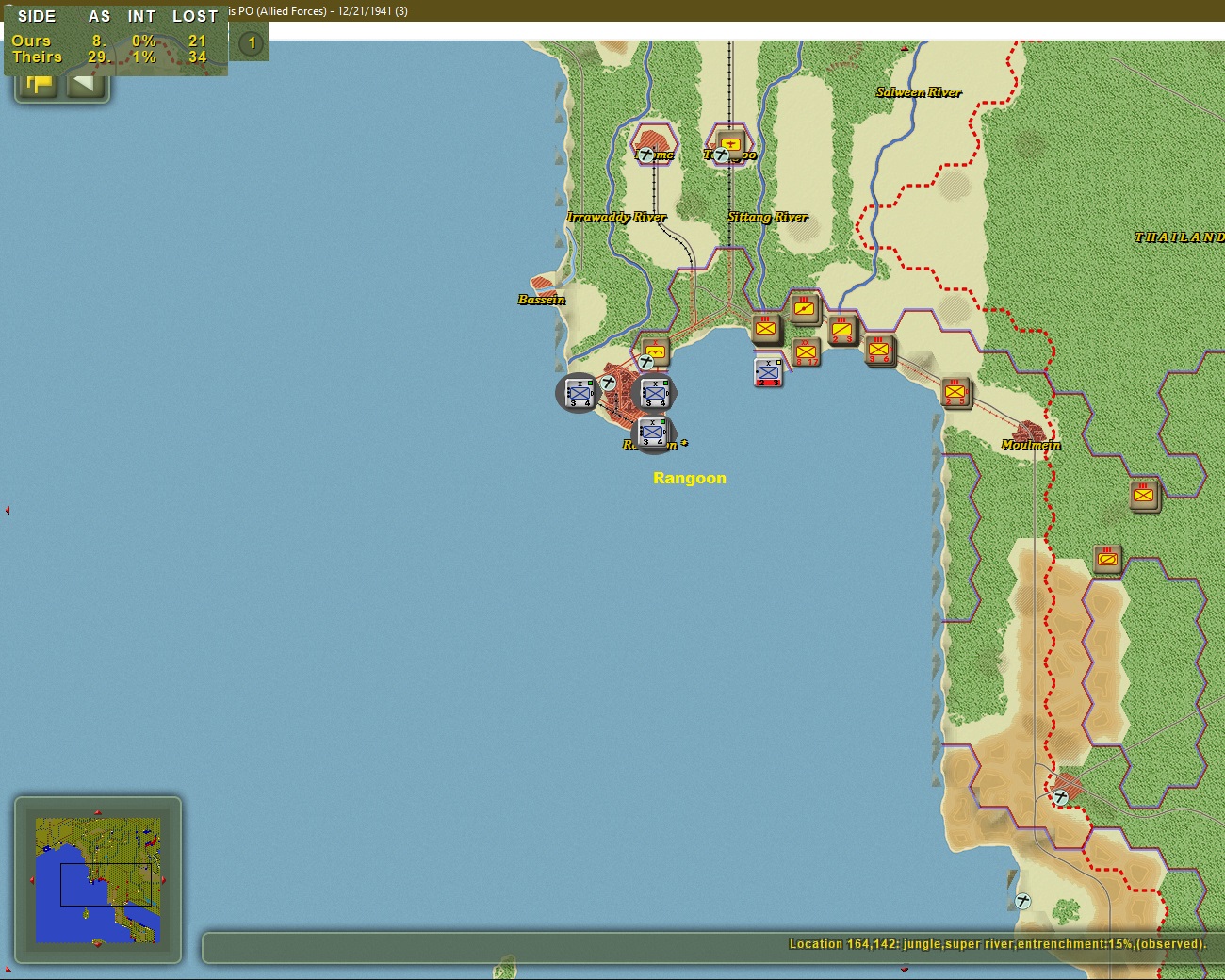Click the airfield marker on the southern coast

click(1023, 901)
